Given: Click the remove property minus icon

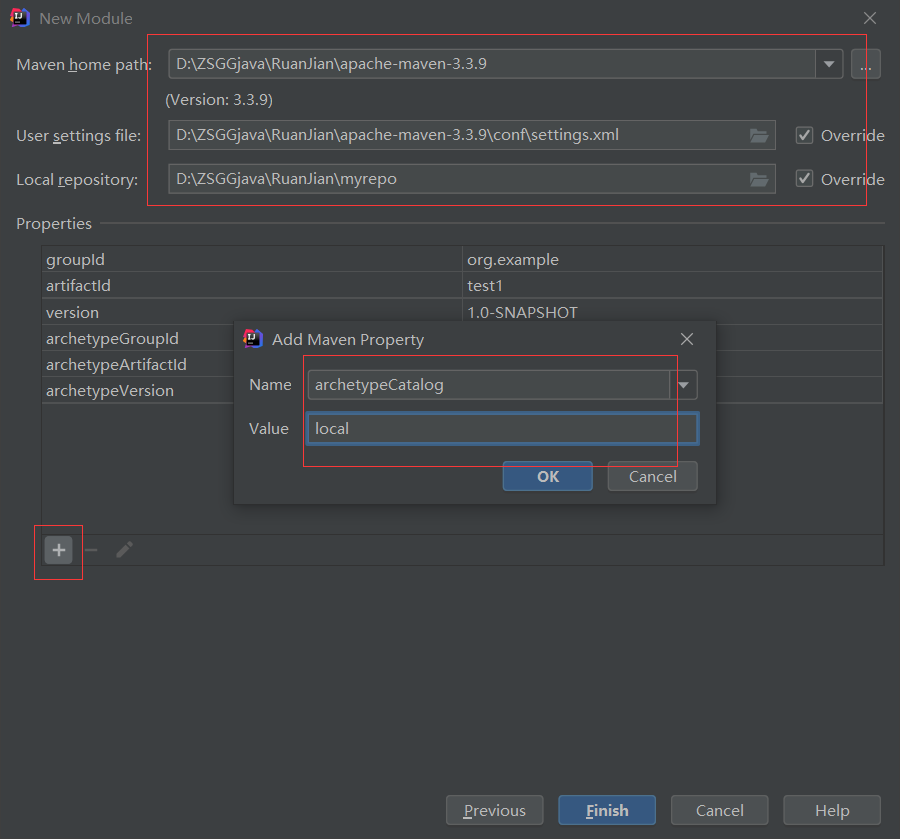Looking at the screenshot, I should coord(91,550).
